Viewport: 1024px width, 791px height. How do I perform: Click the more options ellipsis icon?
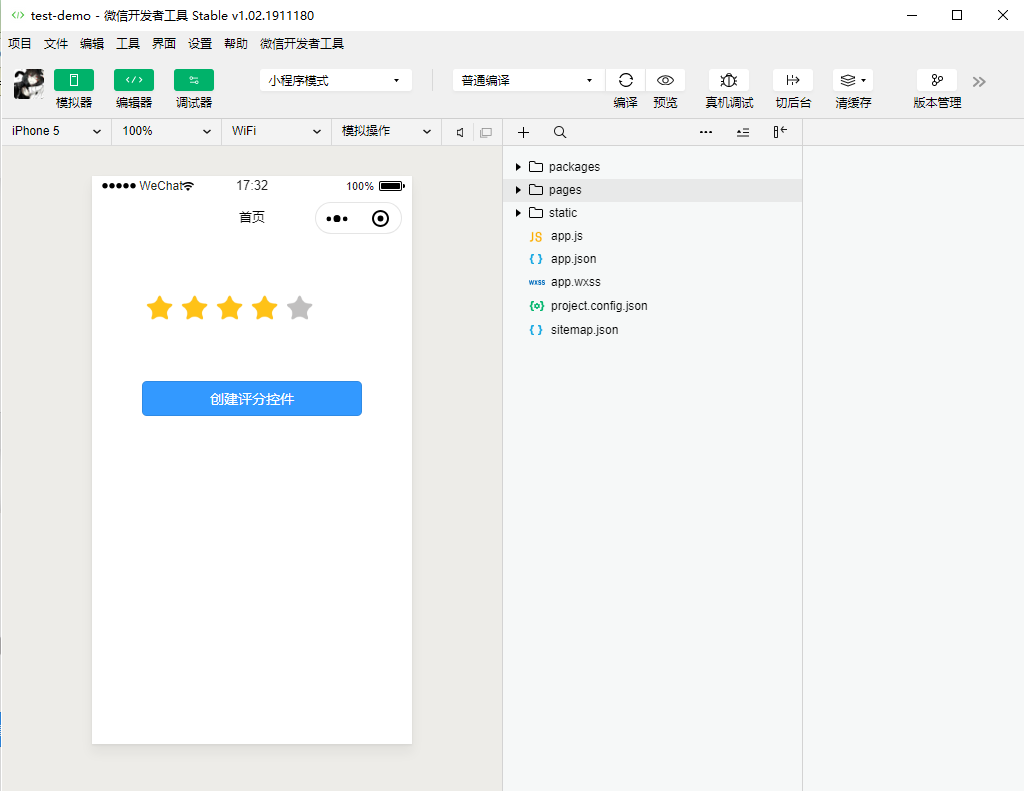[x=705, y=132]
